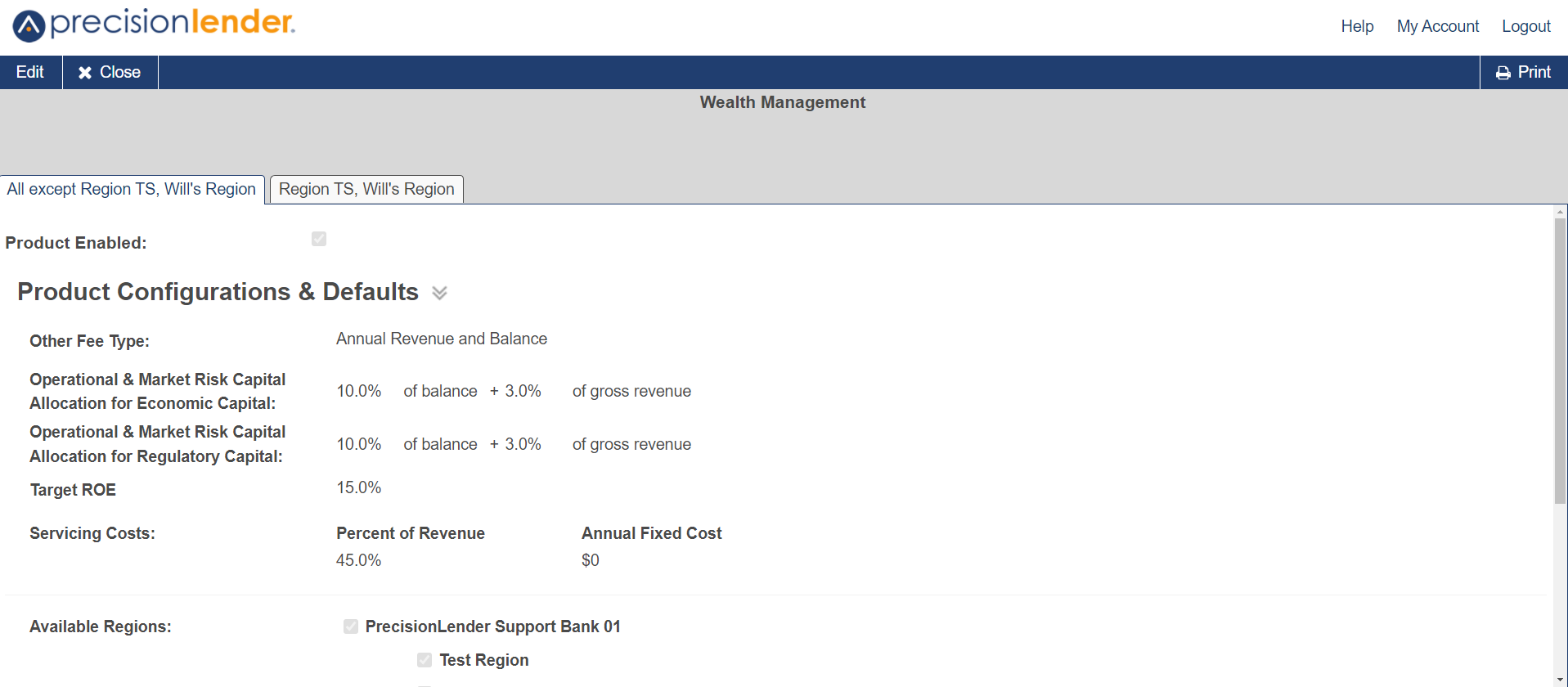Click the Close button label
Viewport: 1568px width, 687px height.
120,72
